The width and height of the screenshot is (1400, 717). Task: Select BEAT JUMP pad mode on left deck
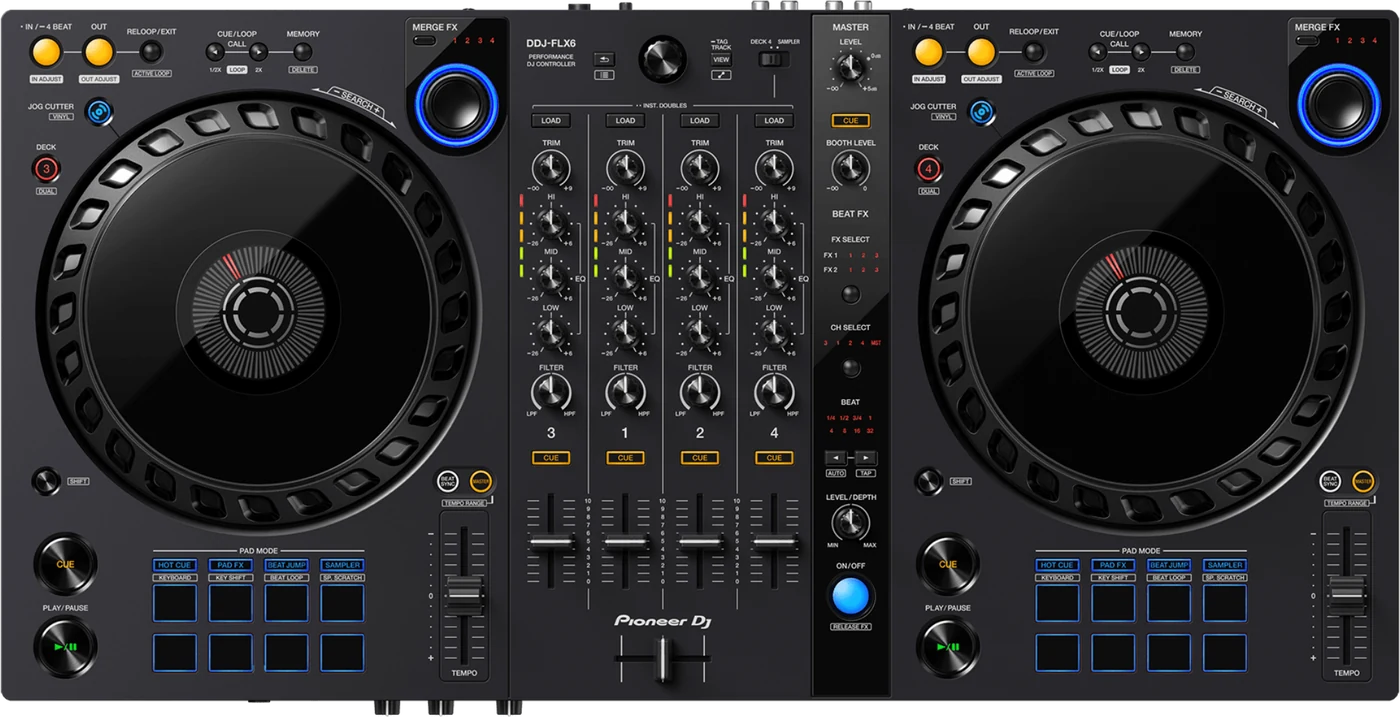[x=286, y=565]
